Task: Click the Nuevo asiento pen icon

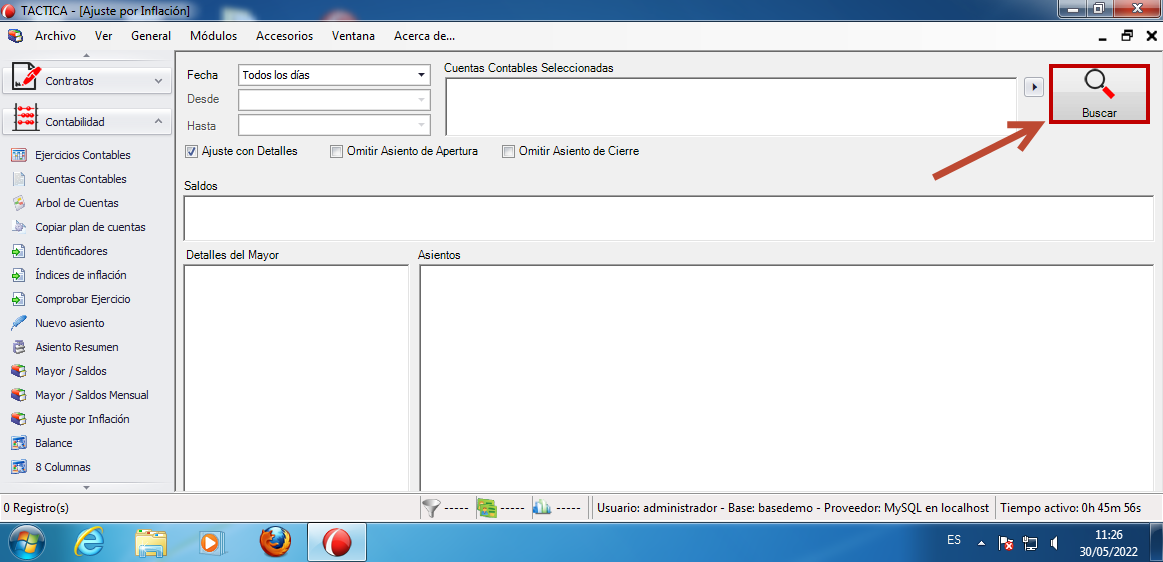Action: point(19,323)
